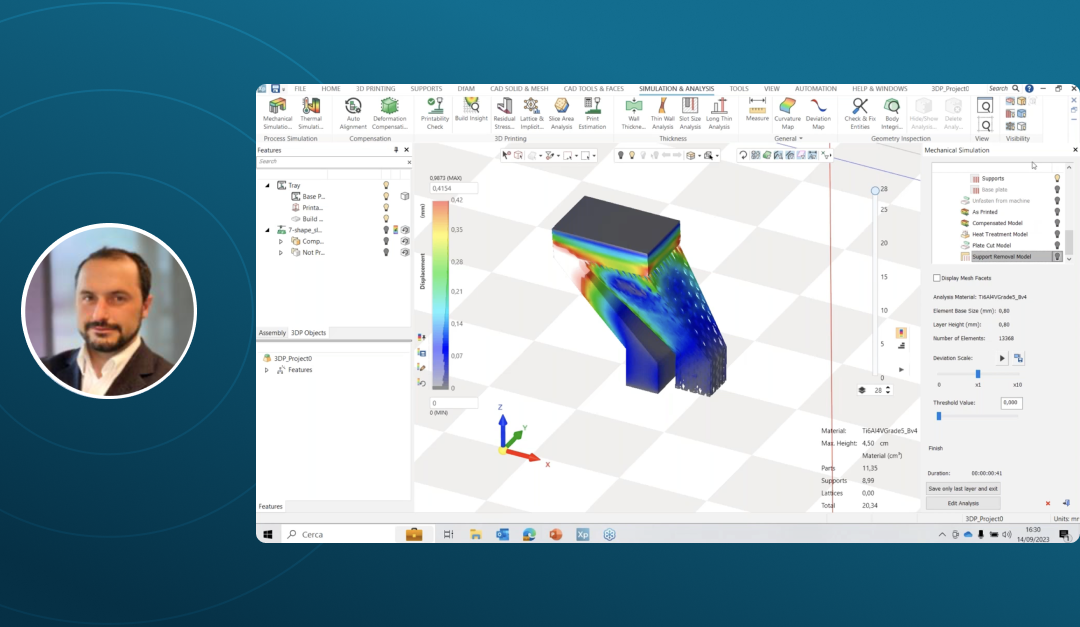Open the Build Insight tool
The image size is (1080, 627).
(470, 112)
